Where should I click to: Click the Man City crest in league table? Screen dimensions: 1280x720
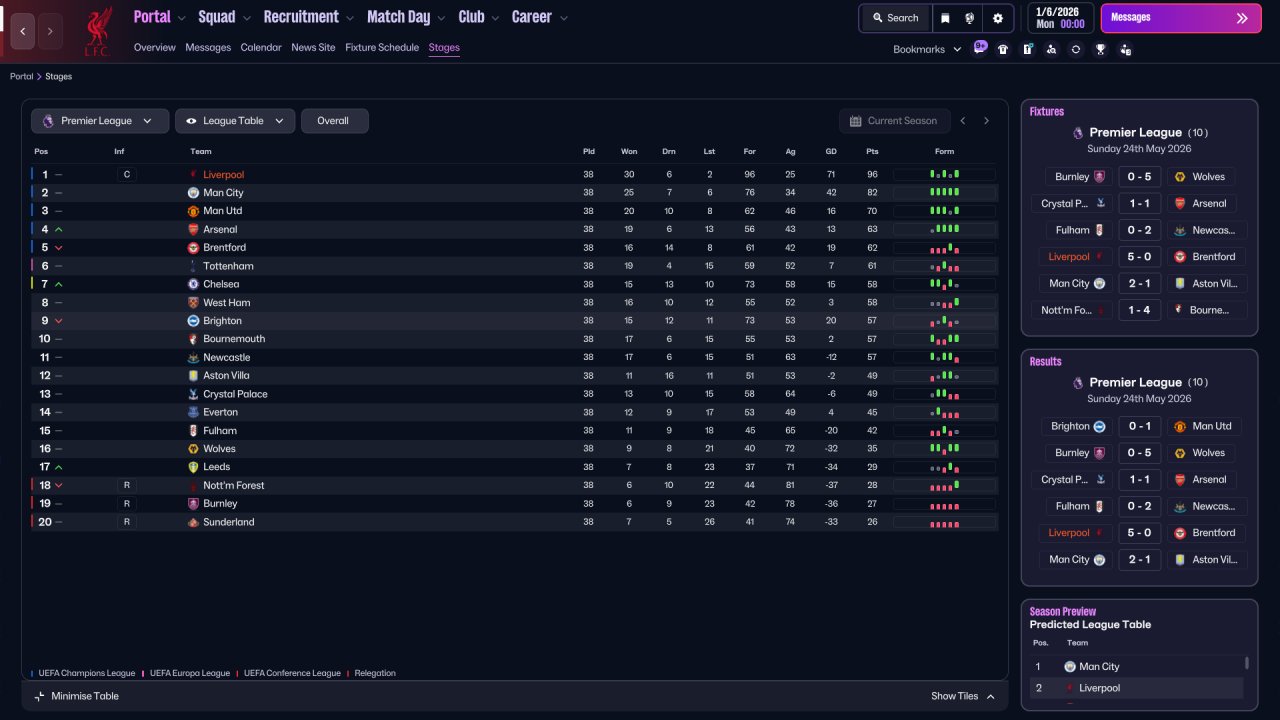[193, 193]
